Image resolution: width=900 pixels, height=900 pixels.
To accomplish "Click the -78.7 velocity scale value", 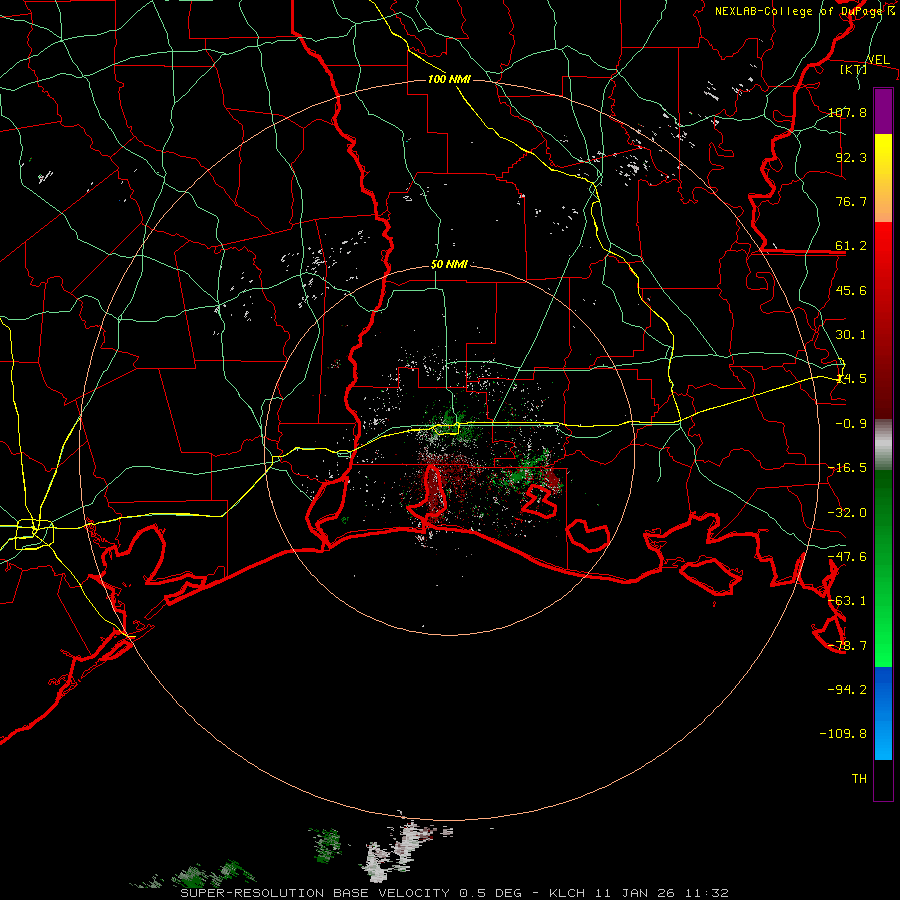I will click(x=847, y=646).
